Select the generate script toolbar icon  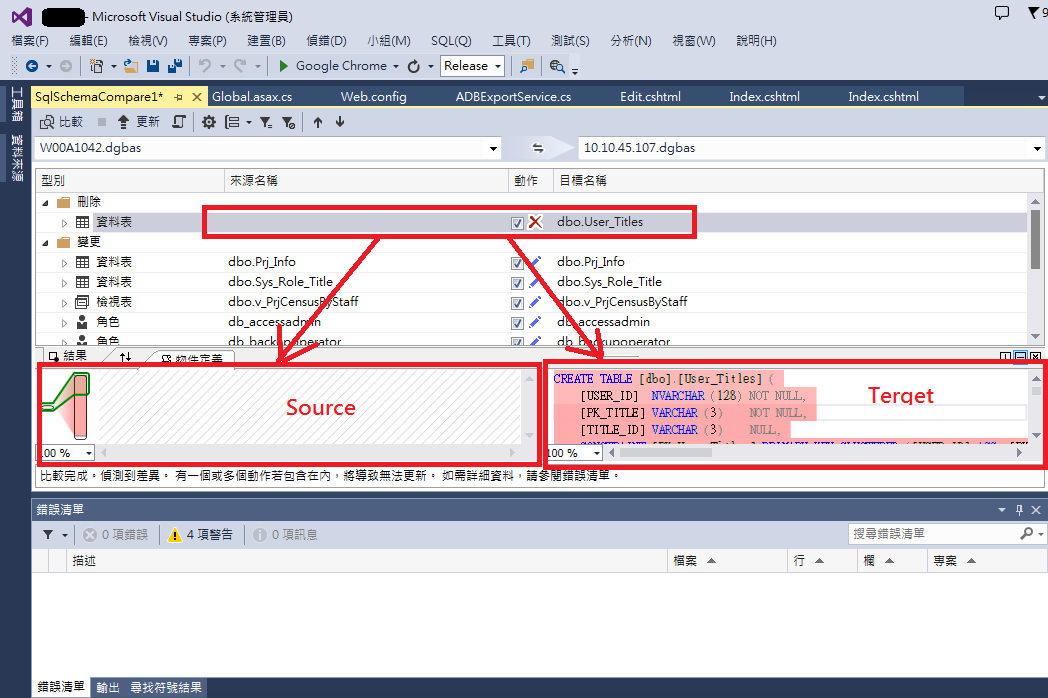tap(177, 122)
